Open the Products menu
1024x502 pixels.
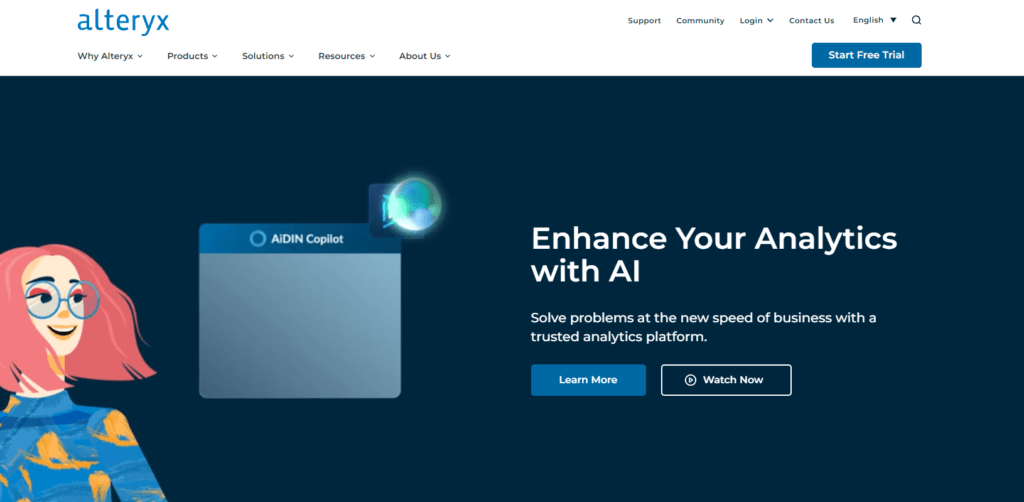click(192, 56)
